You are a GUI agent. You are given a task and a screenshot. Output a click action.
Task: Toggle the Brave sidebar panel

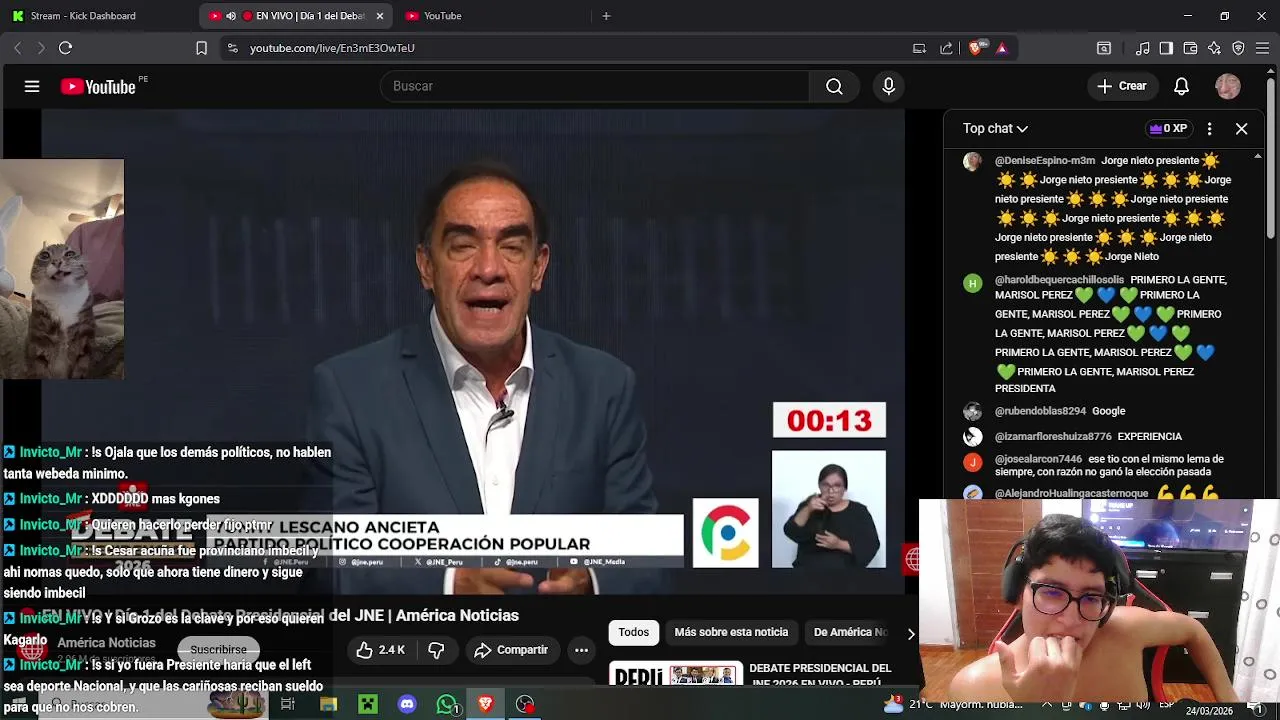click(x=1166, y=48)
